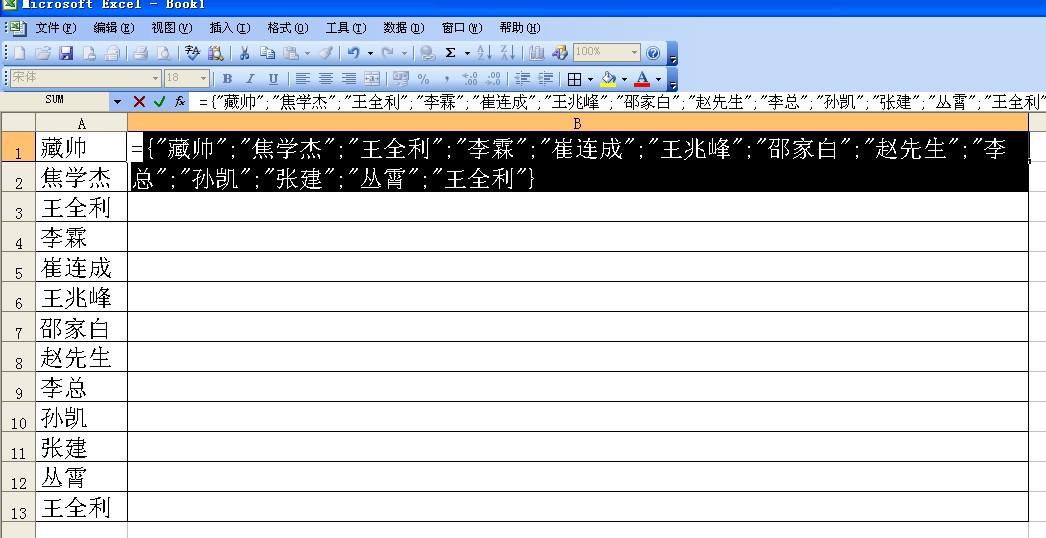Apply comma style format
Viewport: 1046px width, 538px height.
[446, 79]
